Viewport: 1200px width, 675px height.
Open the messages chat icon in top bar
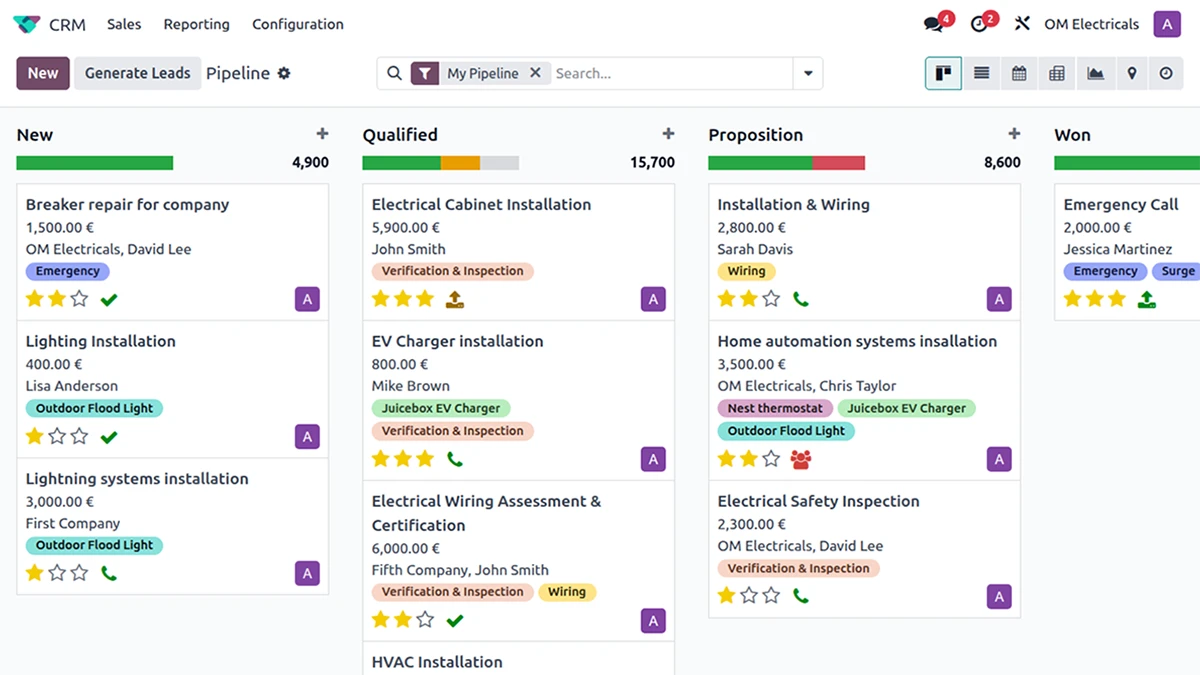934,24
